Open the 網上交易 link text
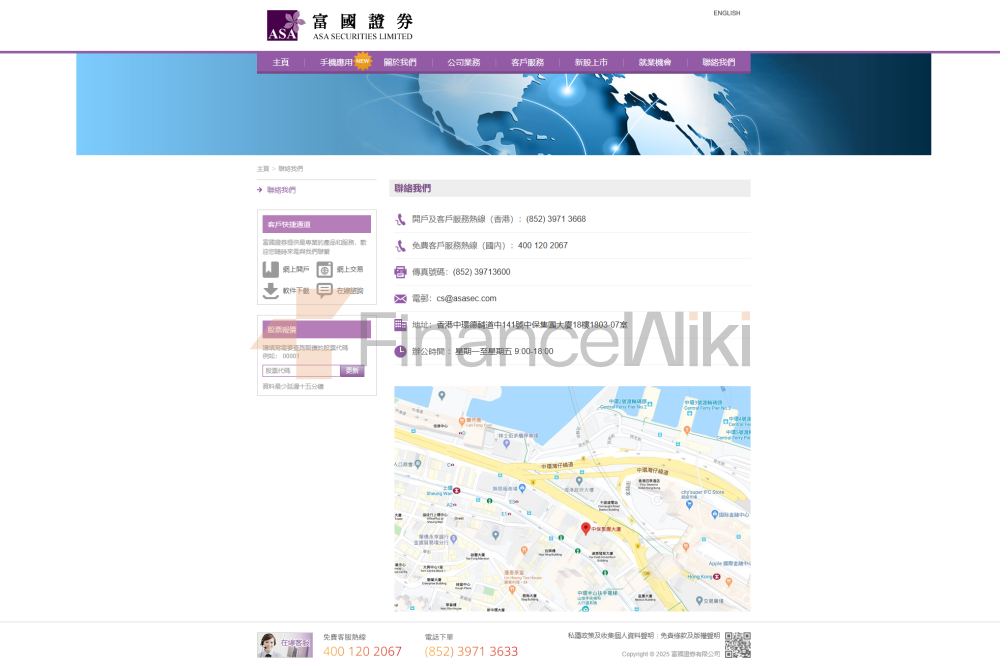 350,269
